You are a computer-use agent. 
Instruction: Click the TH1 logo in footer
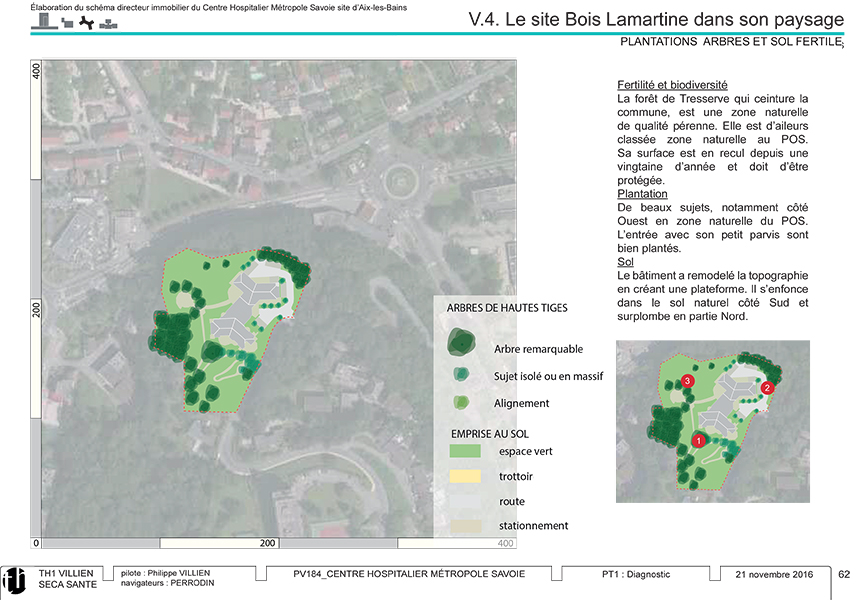(x=15, y=579)
